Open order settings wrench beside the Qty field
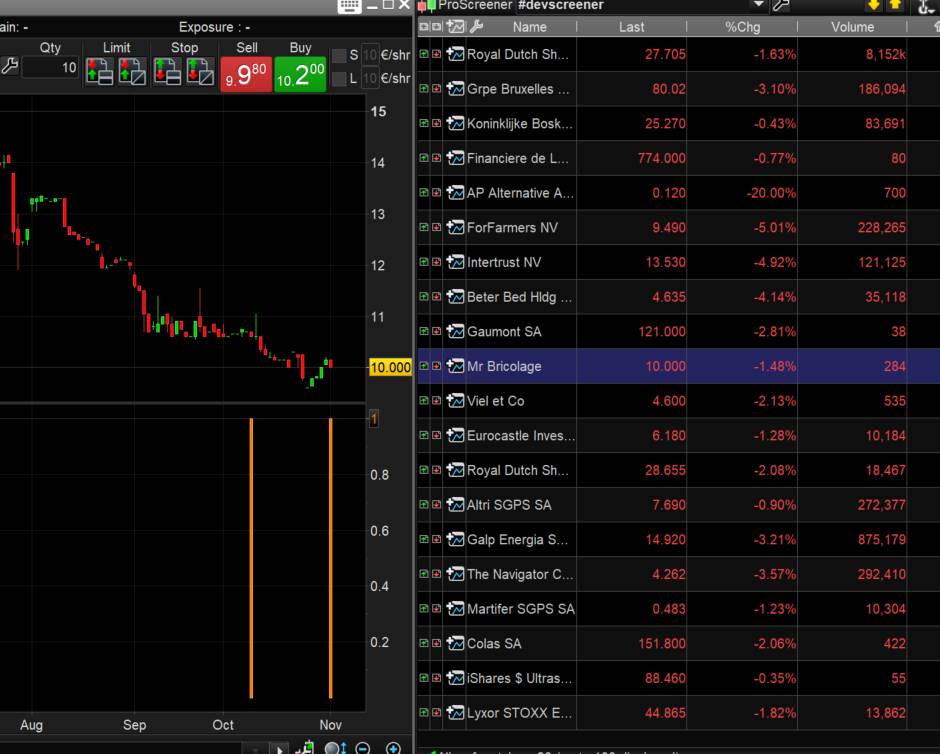The width and height of the screenshot is (940, 754). coord(8,66)
